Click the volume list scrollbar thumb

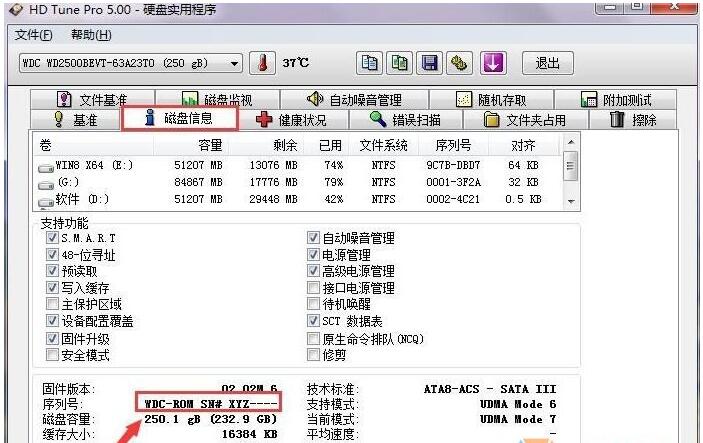[570, 166]
